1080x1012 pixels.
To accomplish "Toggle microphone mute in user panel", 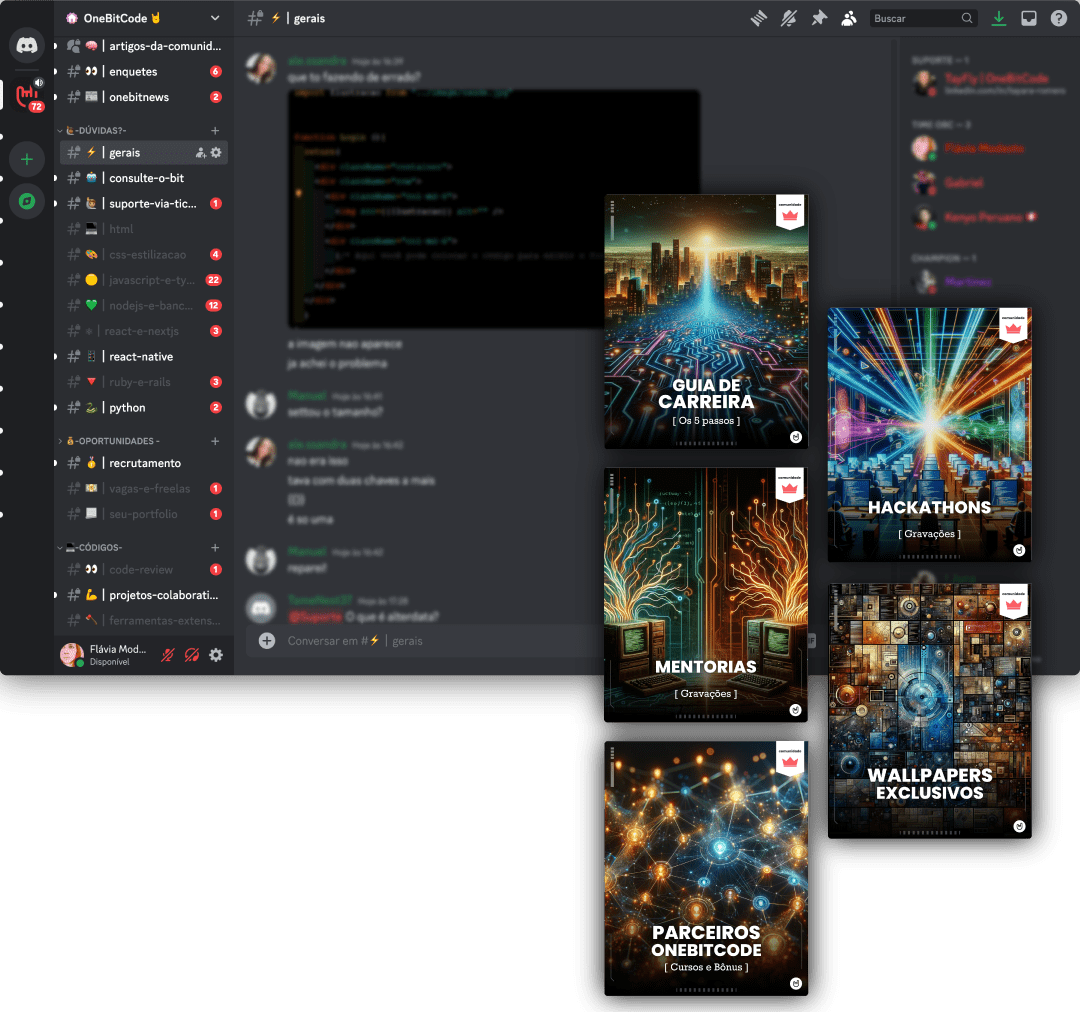I will tap(167, 655).
